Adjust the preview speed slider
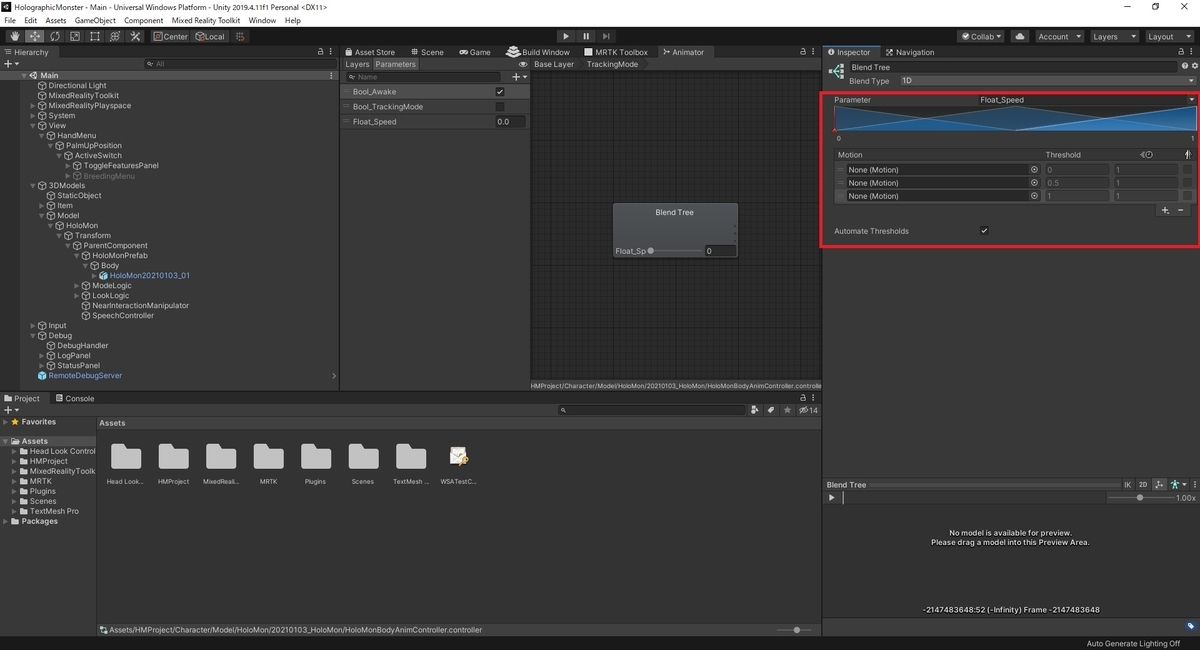Viewport: 1200px width, 650px height. 1140,497
